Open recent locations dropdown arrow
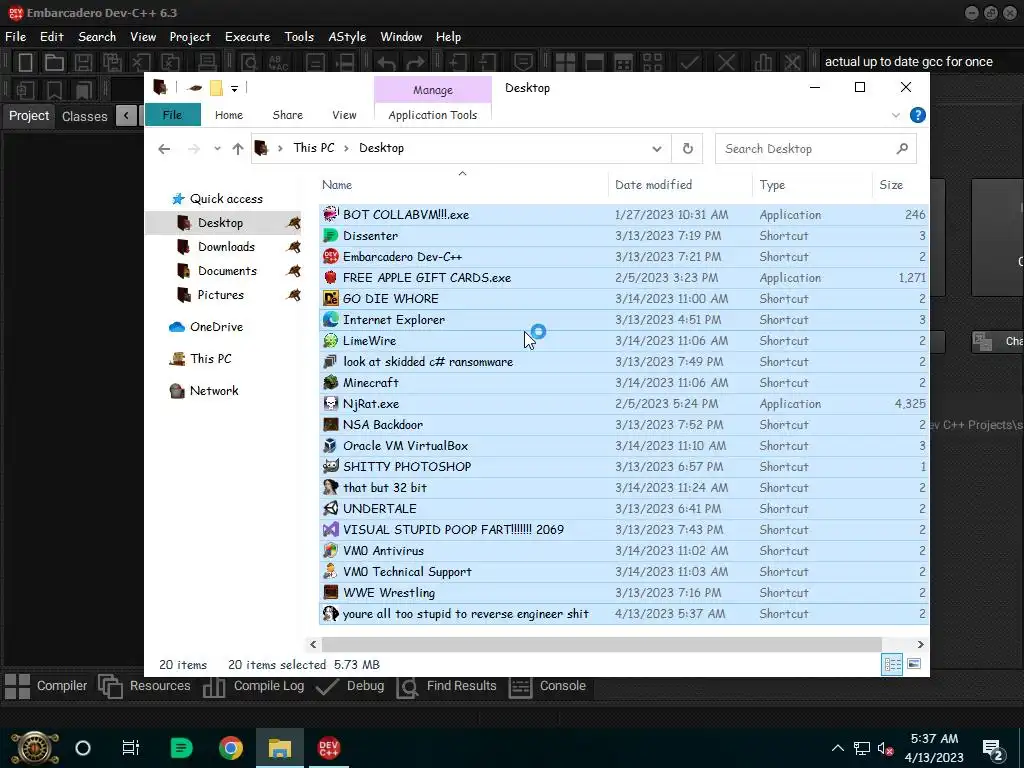The width and height of the screenshot is (1024, 768). coord(217,149)
